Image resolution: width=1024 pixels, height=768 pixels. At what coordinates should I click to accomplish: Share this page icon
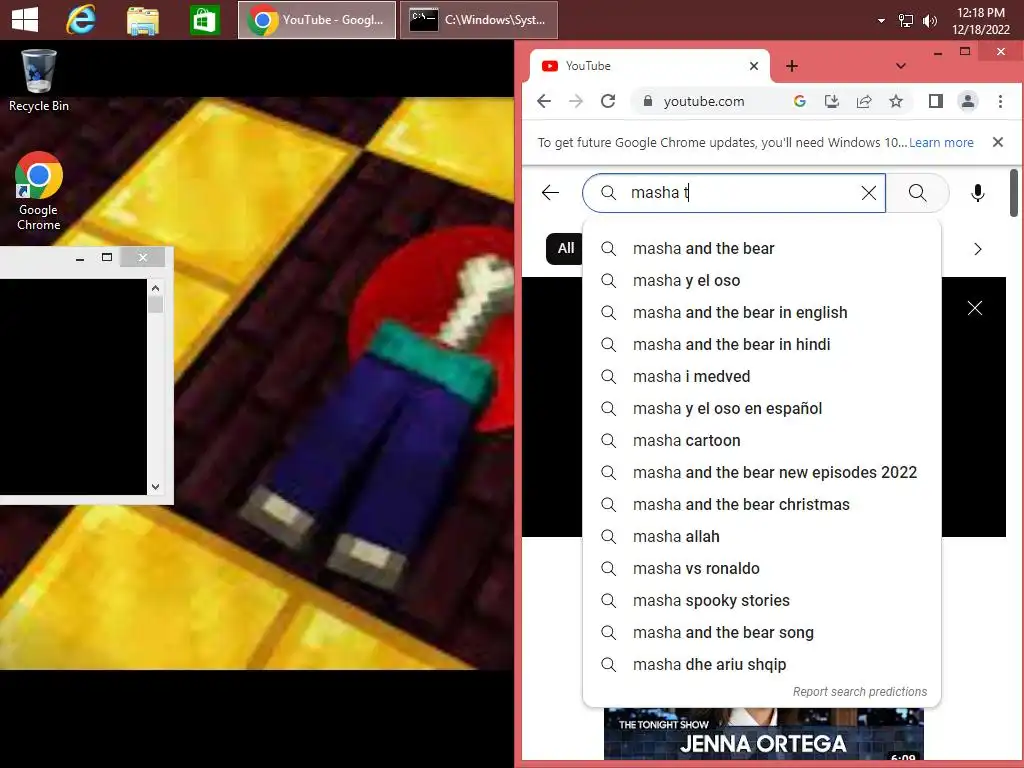(864, 101)
